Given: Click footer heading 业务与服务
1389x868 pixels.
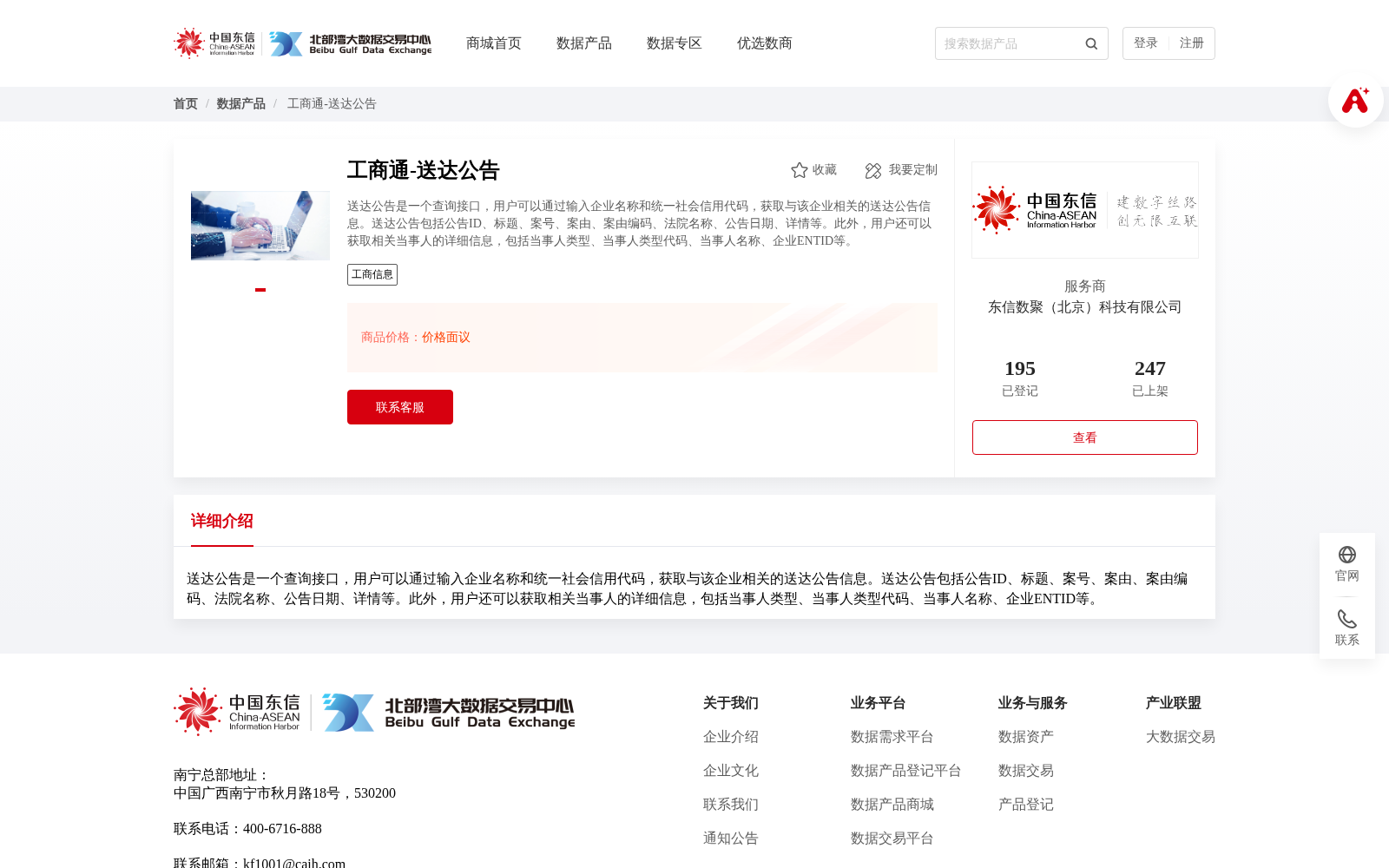Looking at the screenshot, I should coord(1033,703).
